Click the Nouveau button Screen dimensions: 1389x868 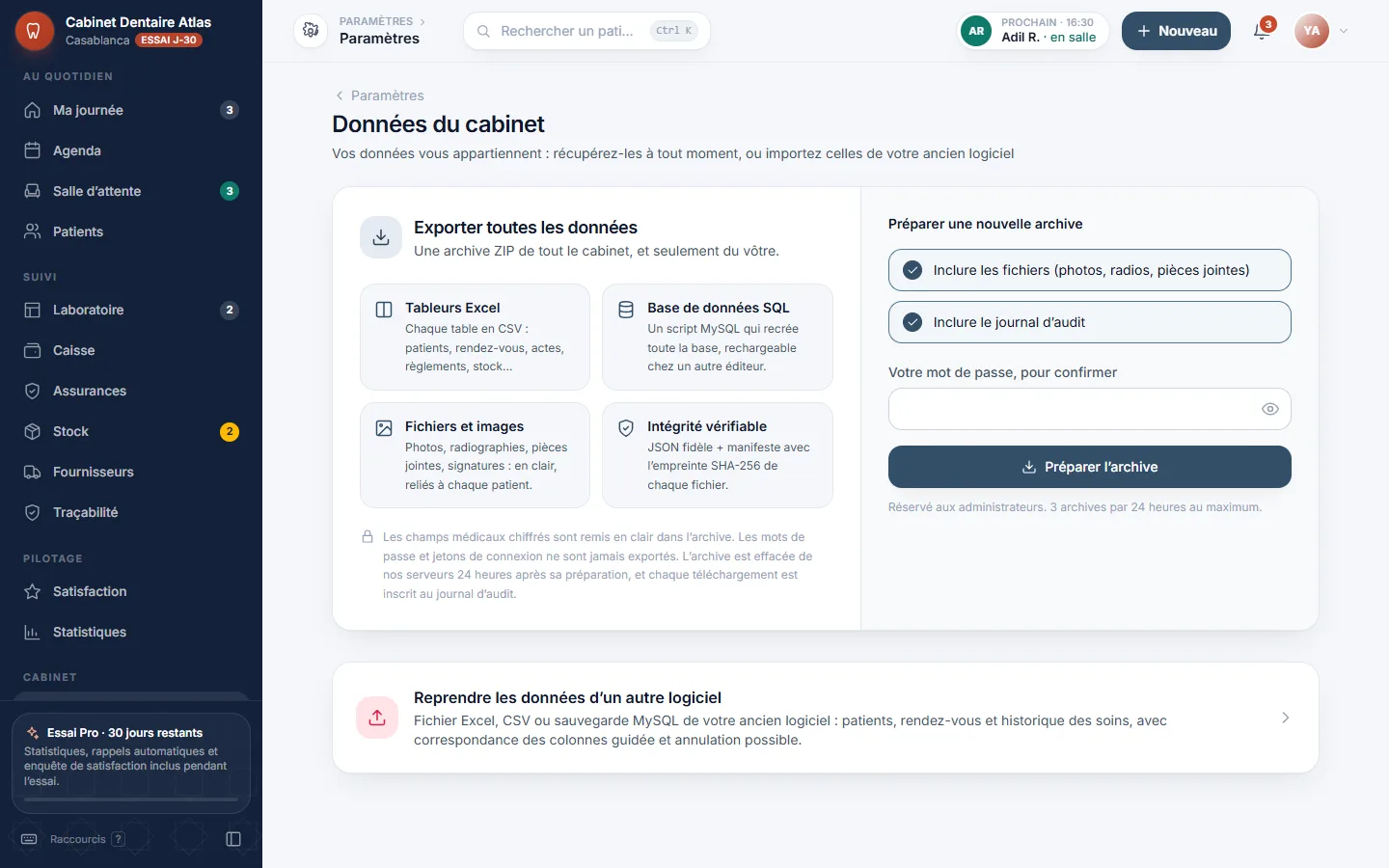[x=1176, y=31]
